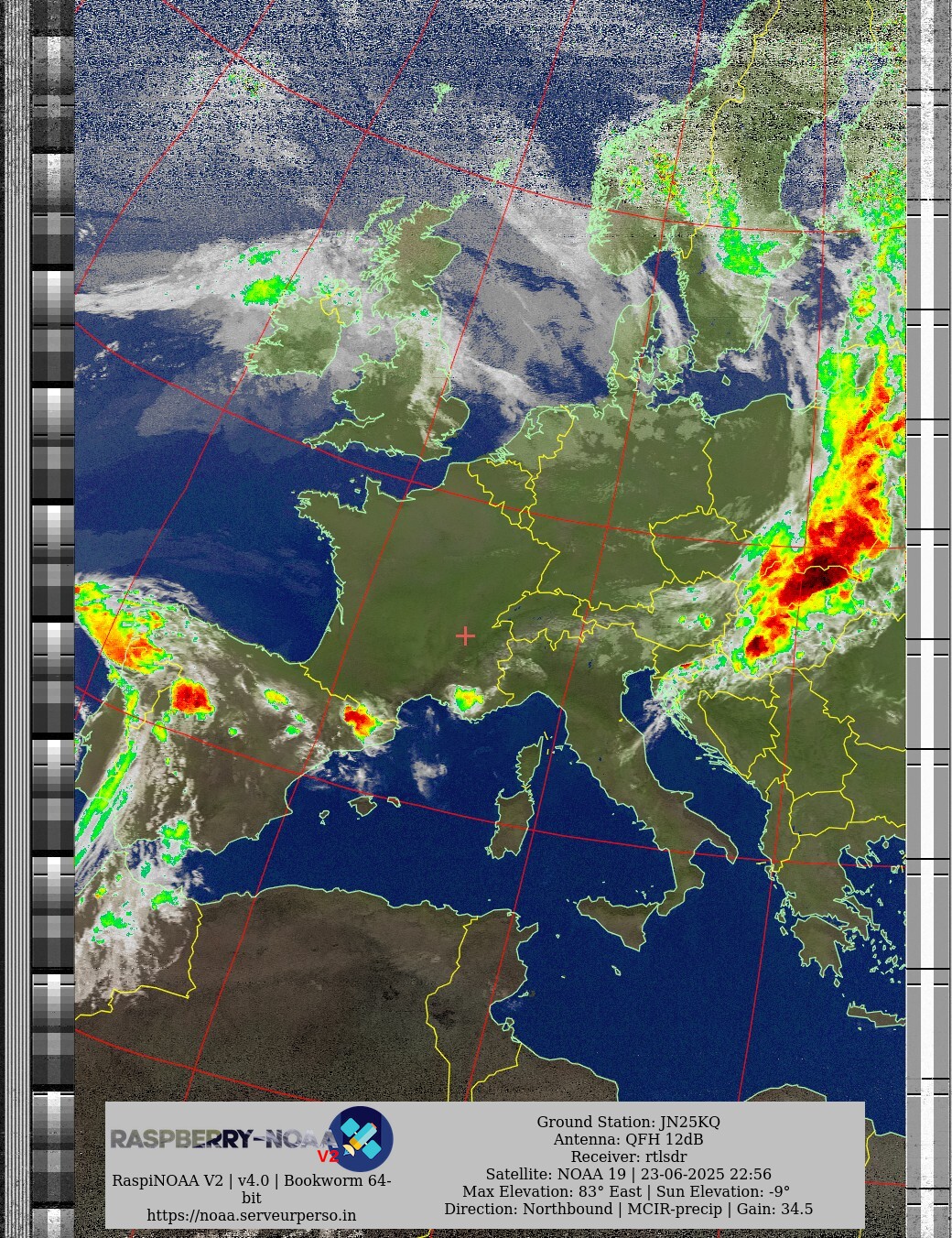Click the pink ground station crosshair marker
Viewport: 952px width, 1238px height.
tap(465, 635)
